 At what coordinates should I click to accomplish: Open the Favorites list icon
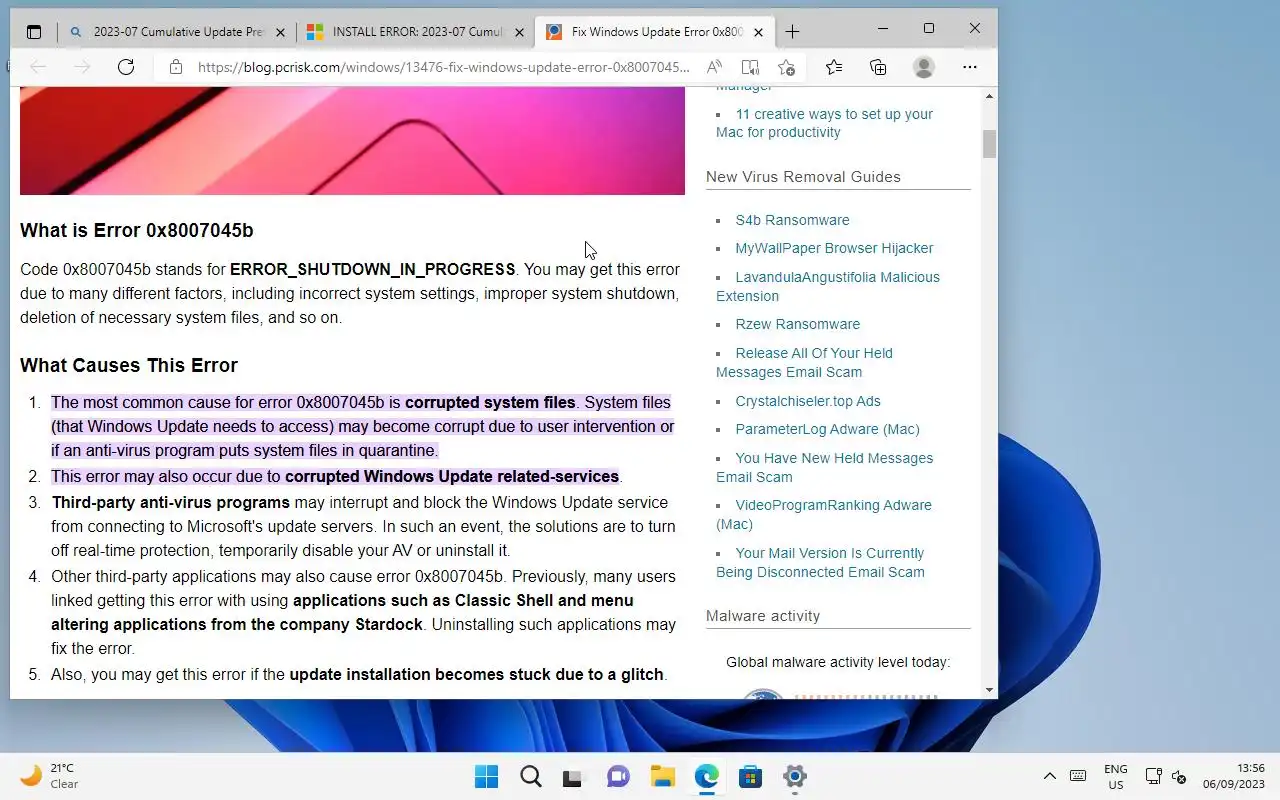coord(834,67)
